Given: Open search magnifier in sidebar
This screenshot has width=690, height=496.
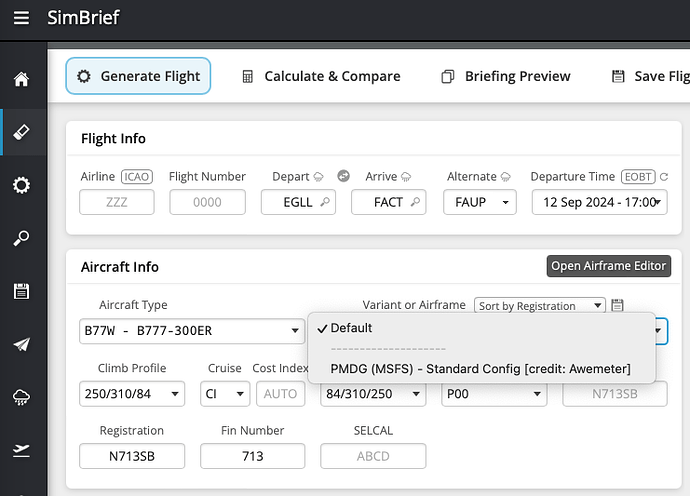Looking at the screenshot, I should pyautogui.click(x=21, y=238).
